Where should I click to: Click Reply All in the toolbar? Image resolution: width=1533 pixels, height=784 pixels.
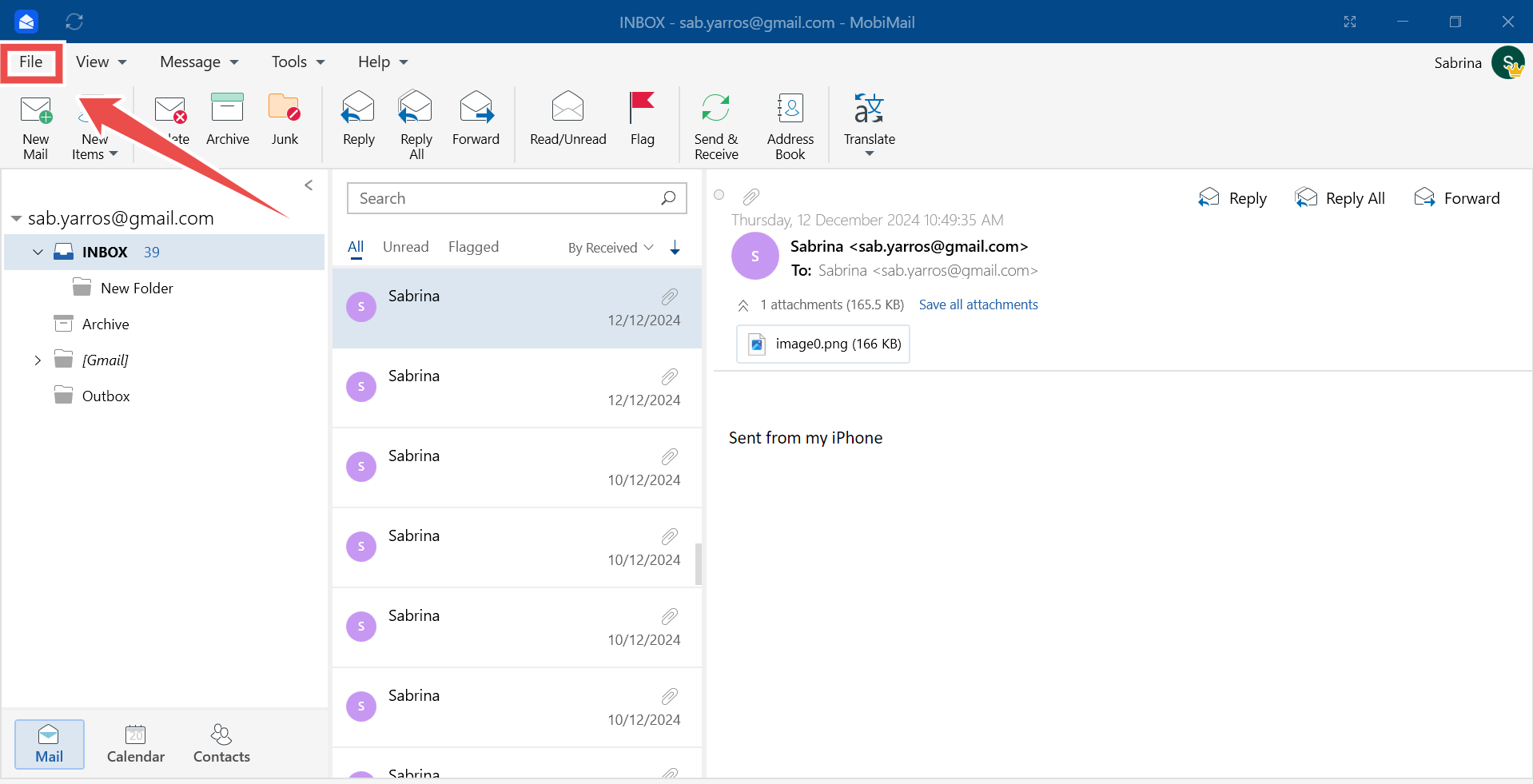[416, 107]
